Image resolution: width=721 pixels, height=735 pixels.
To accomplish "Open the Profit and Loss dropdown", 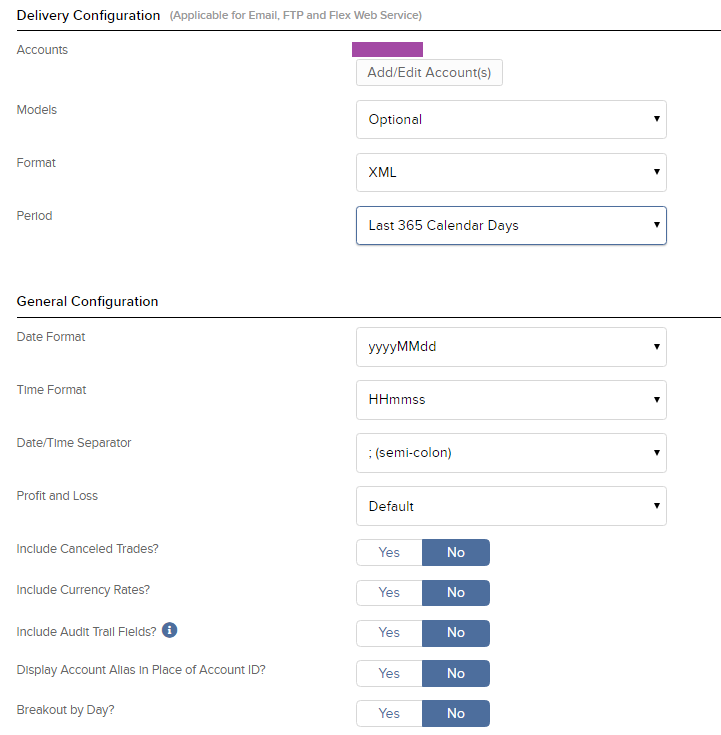I will [511, 506].
